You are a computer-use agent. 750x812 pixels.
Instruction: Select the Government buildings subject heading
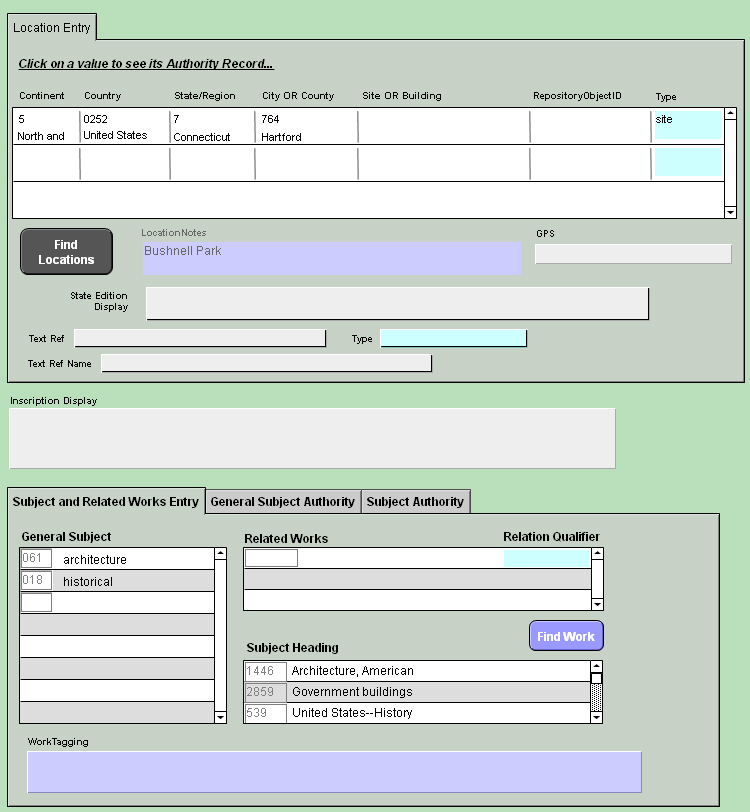(x=352, y=692)
